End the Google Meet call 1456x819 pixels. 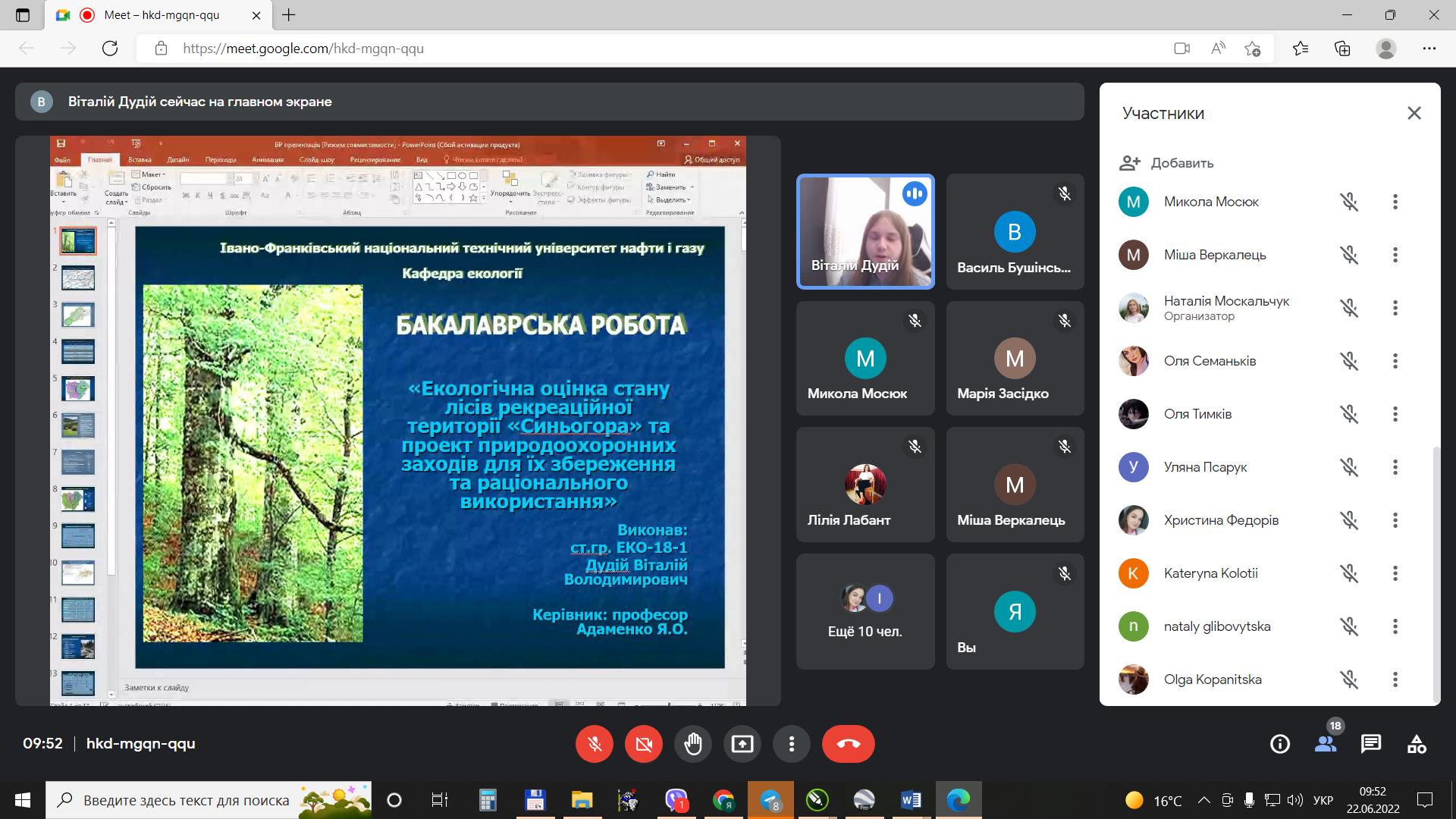[x=848, y=744]
